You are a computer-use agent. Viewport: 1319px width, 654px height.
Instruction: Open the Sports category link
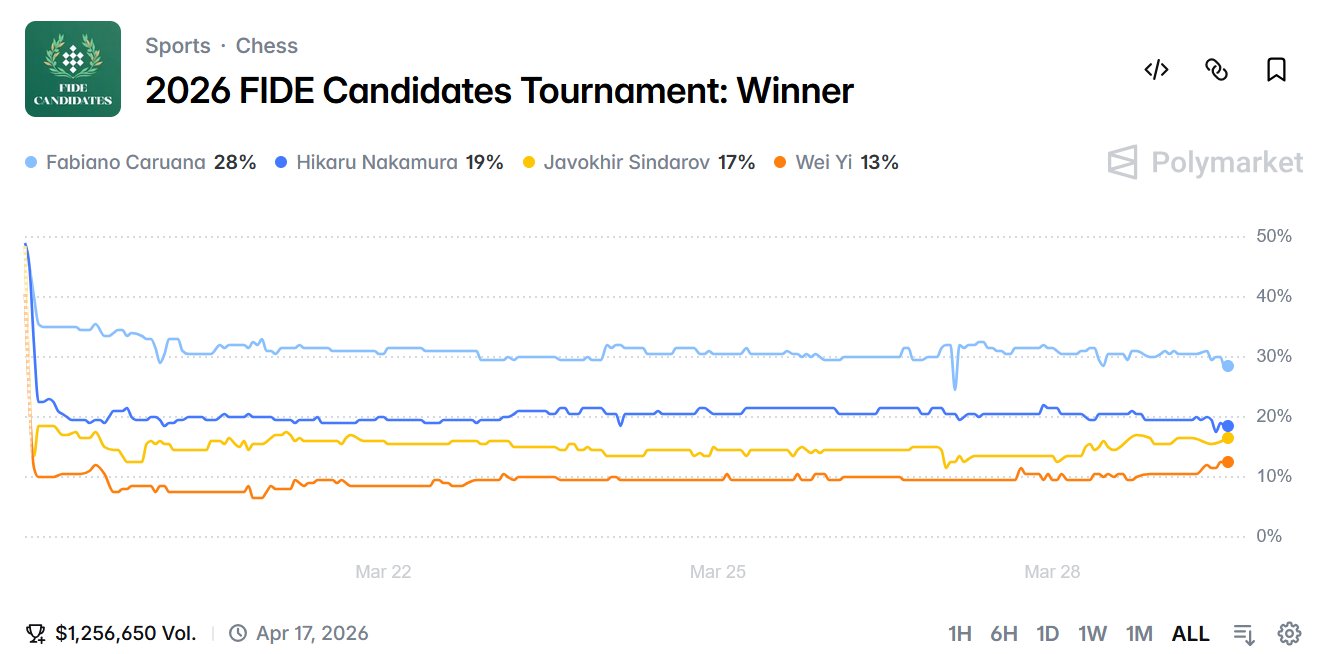point(178,46)
